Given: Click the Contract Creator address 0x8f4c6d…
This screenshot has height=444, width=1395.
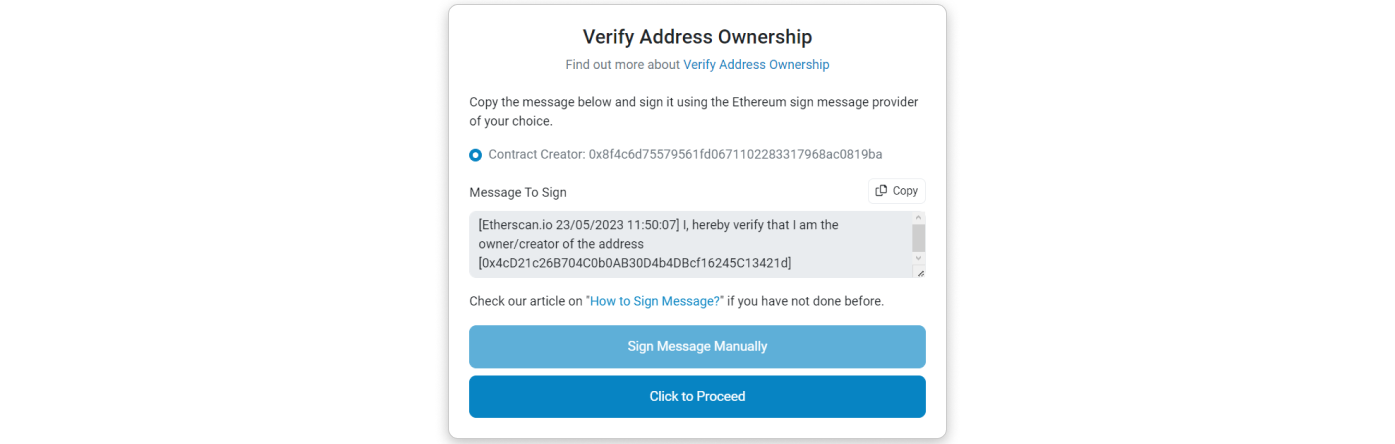Looking at the screenshot, I should [x=735, y=154].
